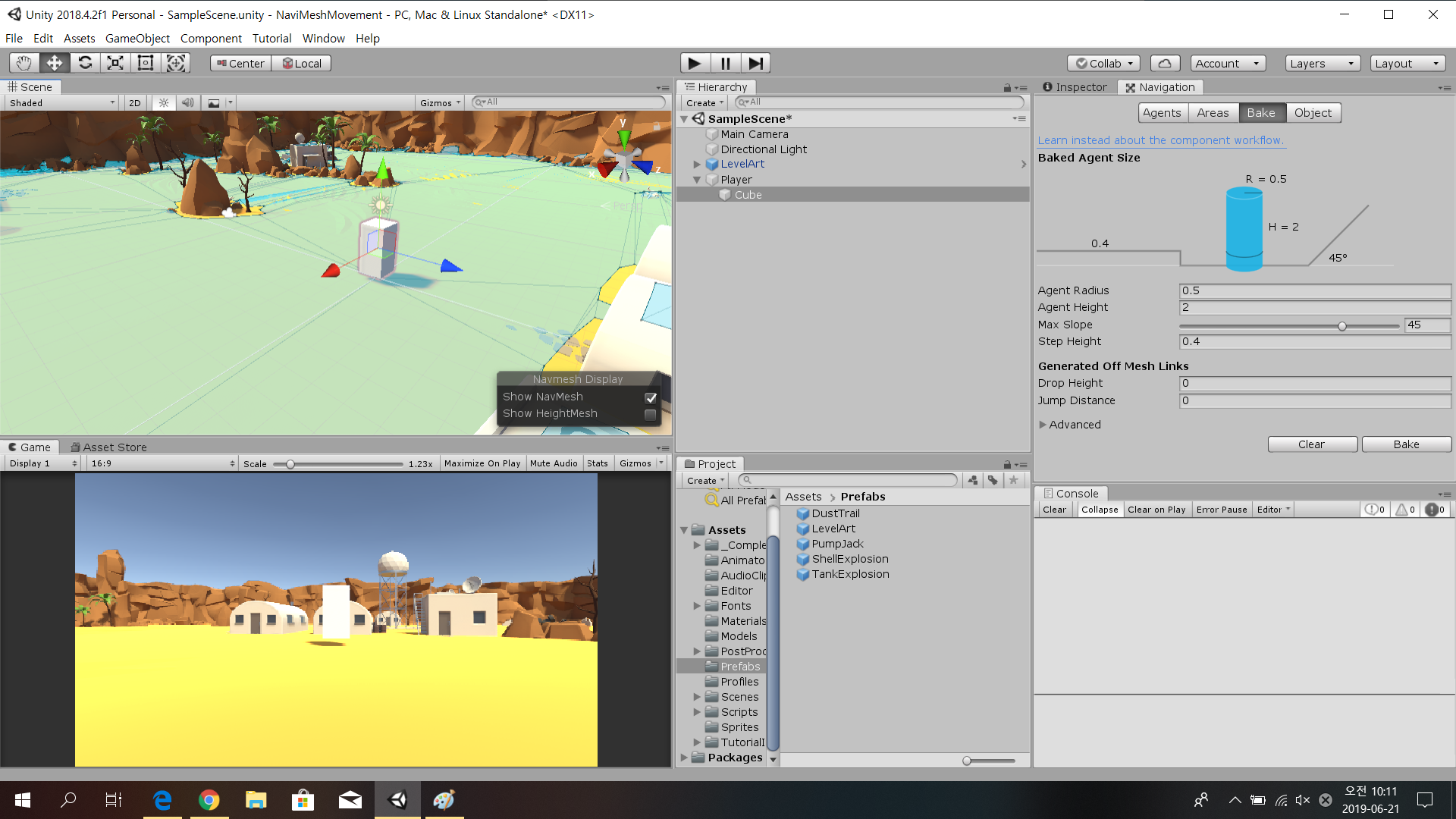Image resolution: width=1456 pixels, height=819 pixels.
Task: Click the Step frame button
Action: pyautogui.click(x=755, y=63)
